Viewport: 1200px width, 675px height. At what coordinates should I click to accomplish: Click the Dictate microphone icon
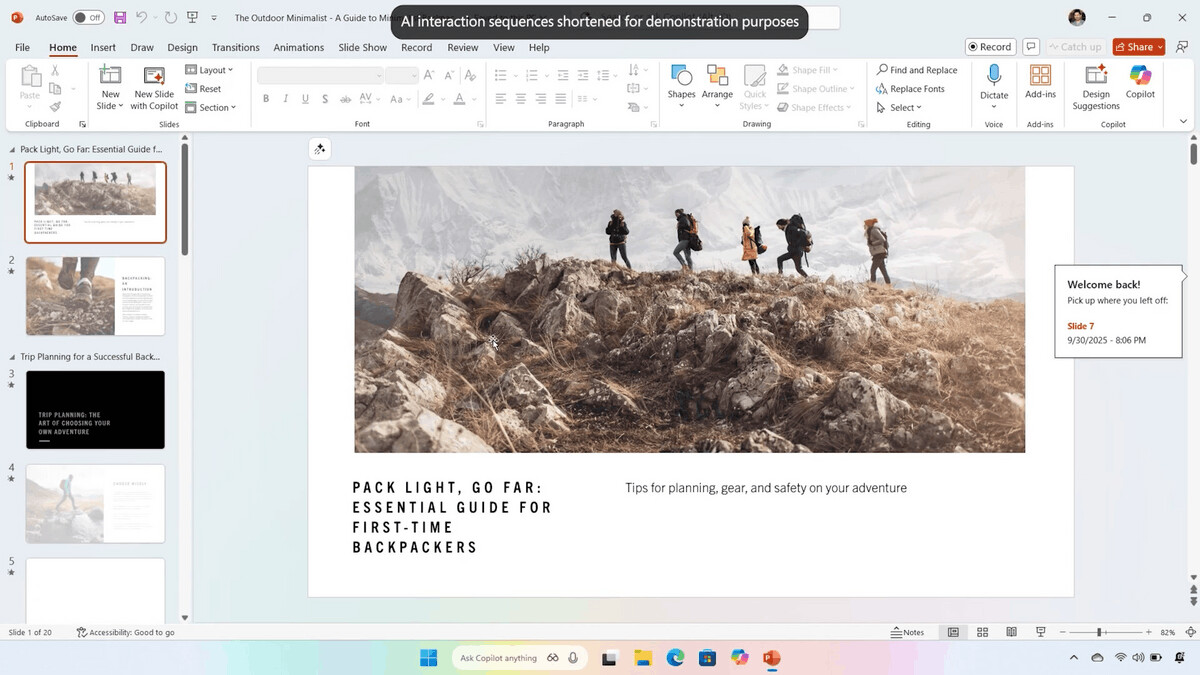click(994, 76)
